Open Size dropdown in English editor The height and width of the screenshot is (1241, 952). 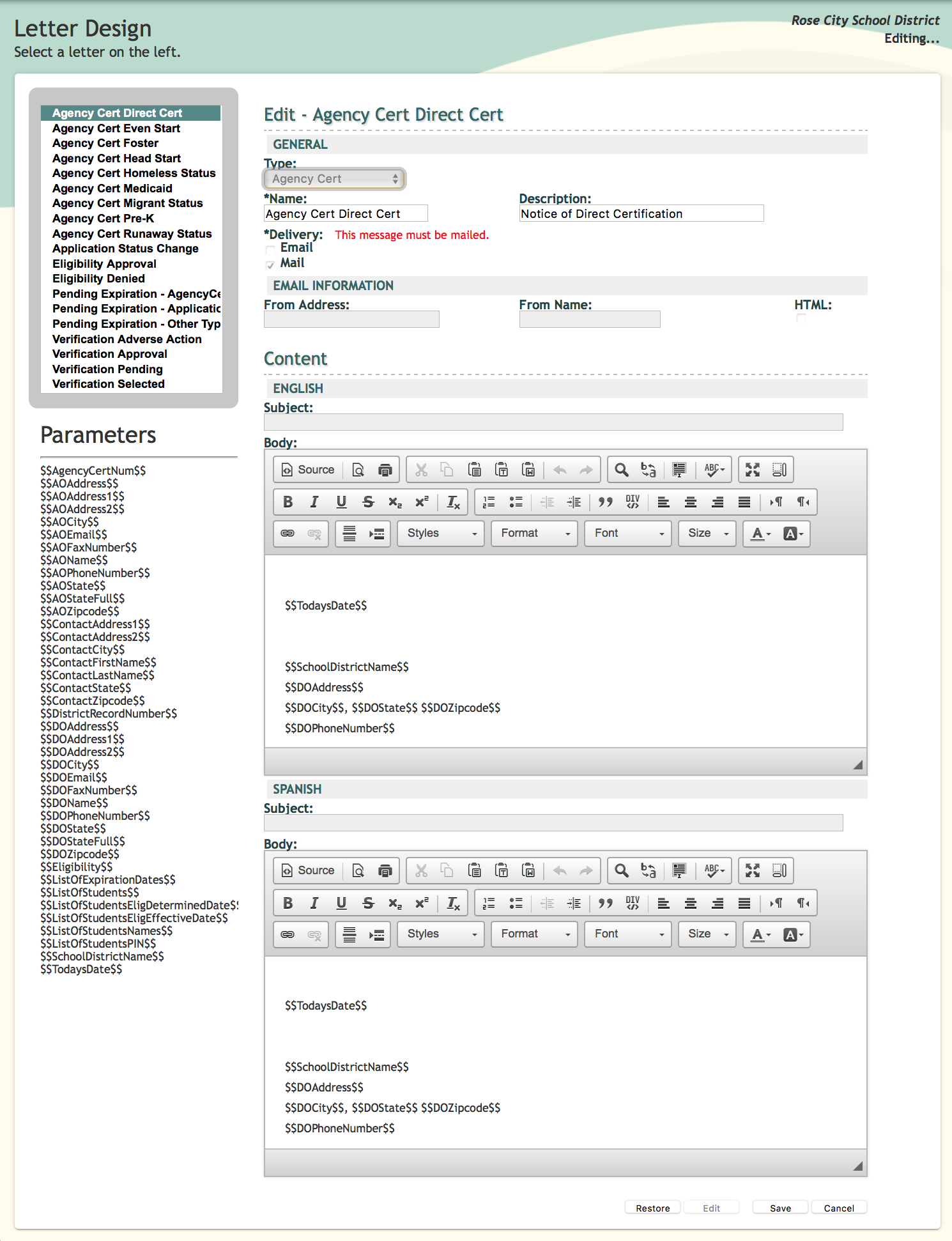pyautogui.click(x=707, y=534)
